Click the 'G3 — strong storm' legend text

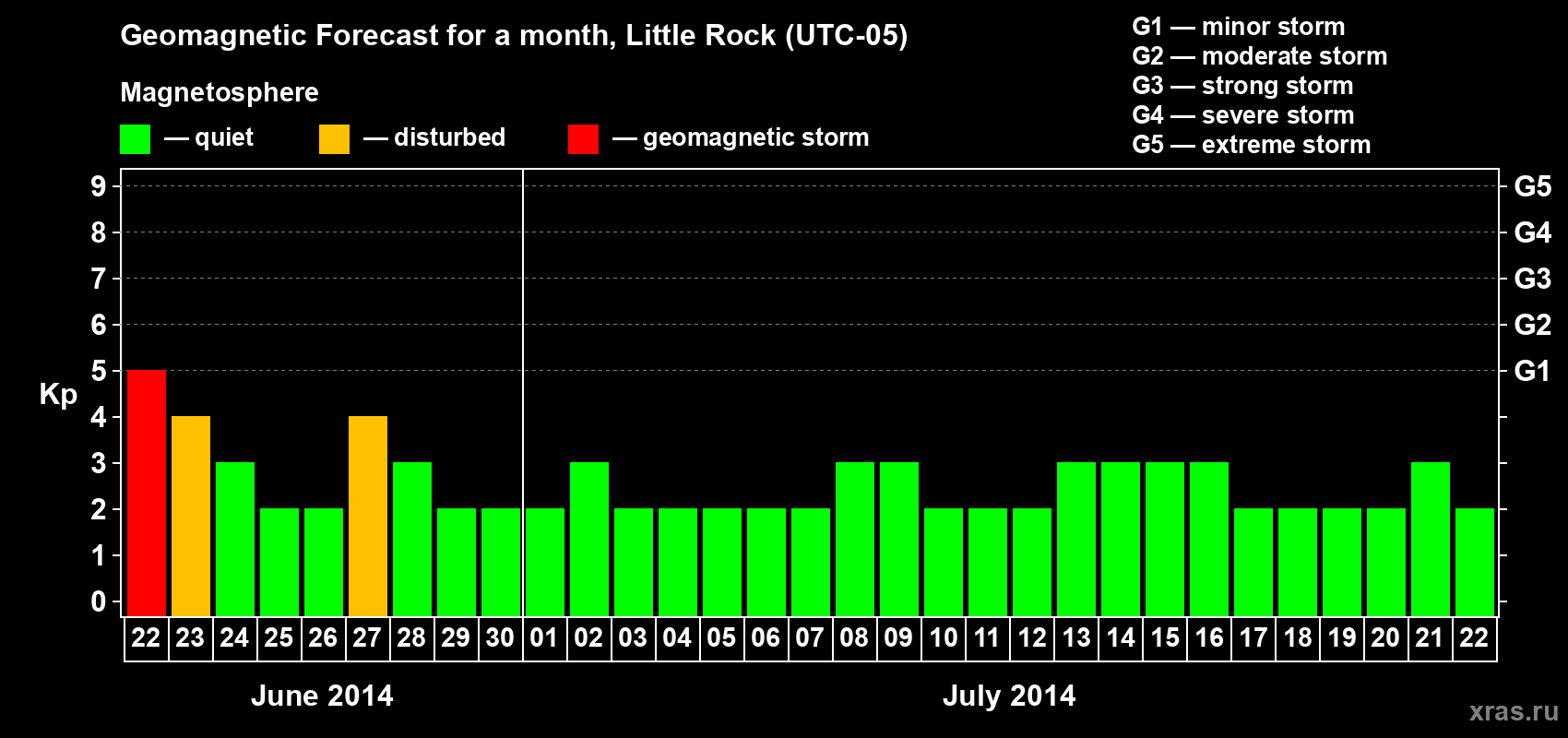coord(1243,86)
